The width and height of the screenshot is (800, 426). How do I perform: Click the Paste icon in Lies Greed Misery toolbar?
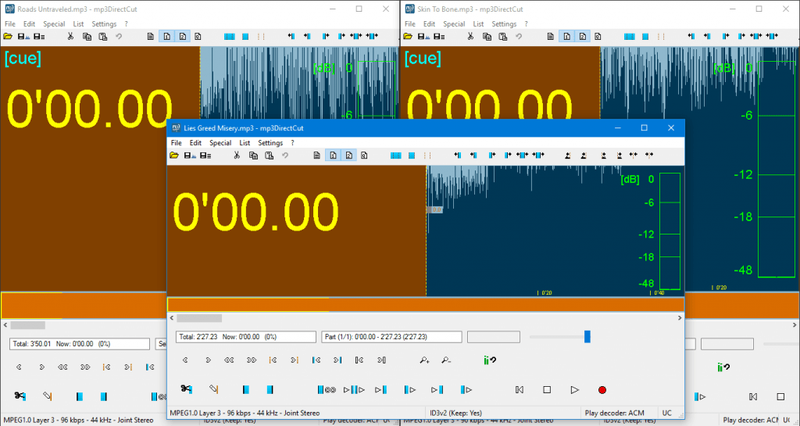(269, 155)
